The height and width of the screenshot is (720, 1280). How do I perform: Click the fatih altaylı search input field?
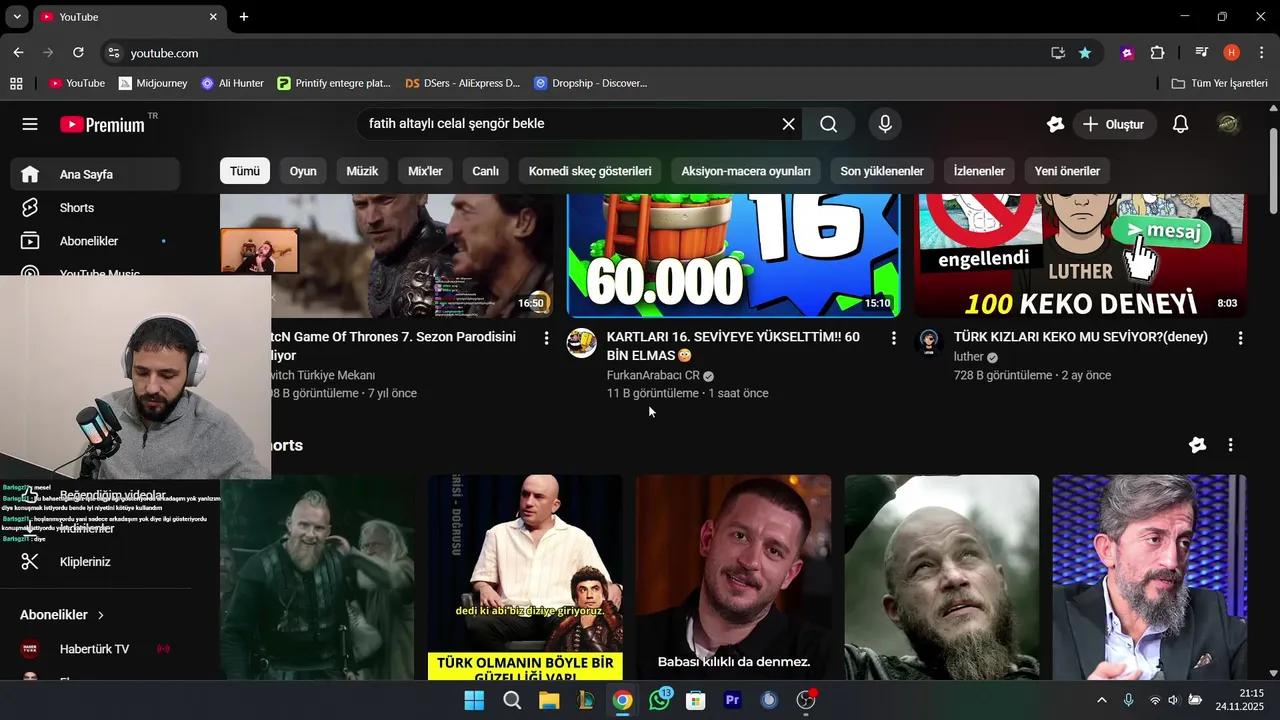coord(570,124)
